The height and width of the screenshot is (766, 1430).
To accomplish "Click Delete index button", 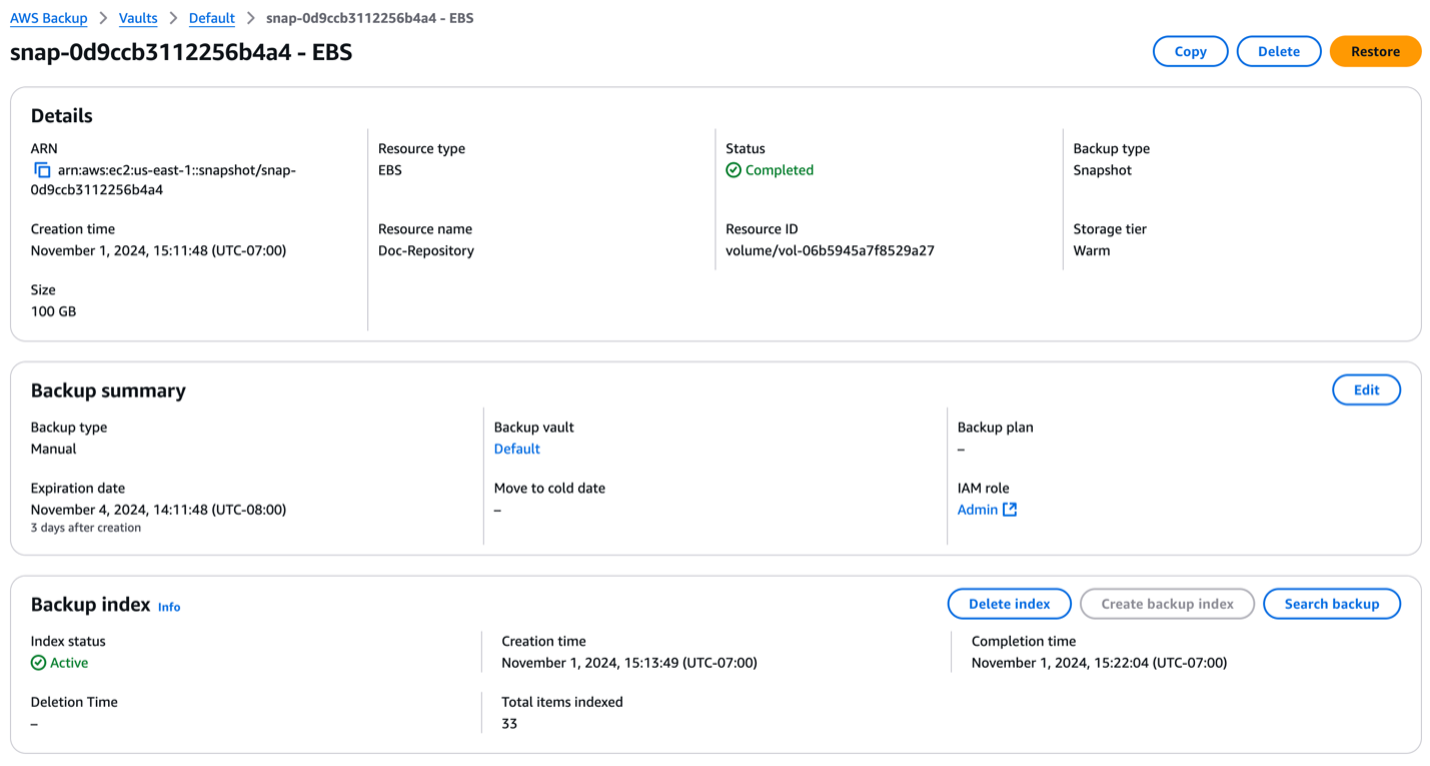I will pyautogui.click(x=1009, y=604).
